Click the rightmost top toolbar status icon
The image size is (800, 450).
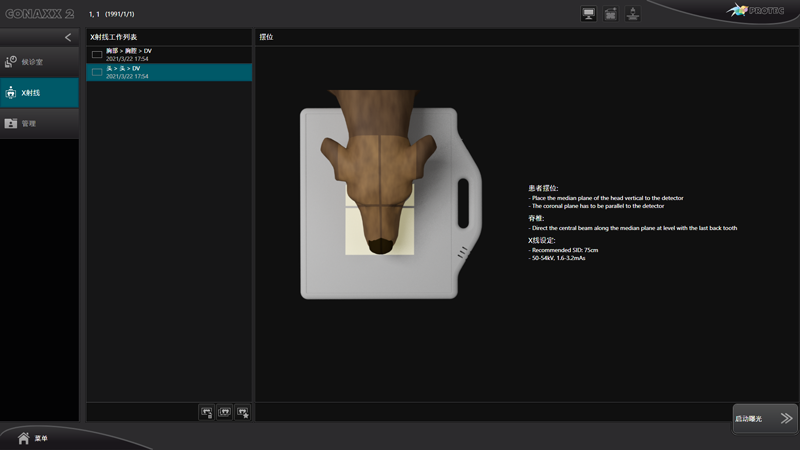click(633, 14)
